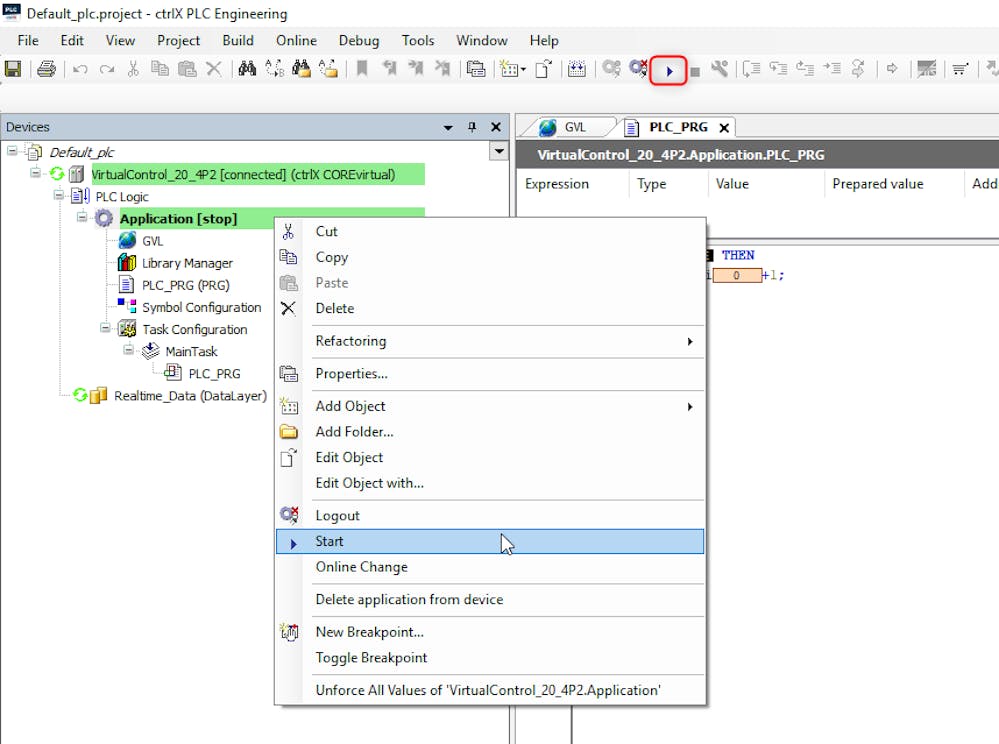Screen dimensions: 999x744
Task: Collapse the Default_plc root node
Action: click(12, 151)
